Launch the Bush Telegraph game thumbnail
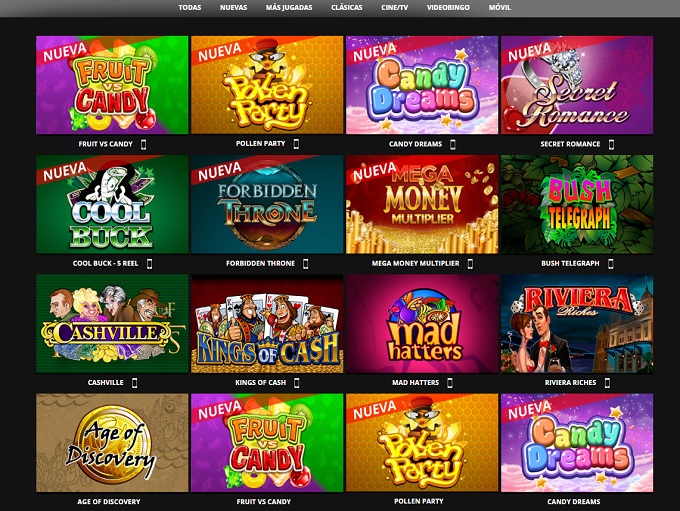The height and width of the screenshot is (511, 680). pos(577,204)
